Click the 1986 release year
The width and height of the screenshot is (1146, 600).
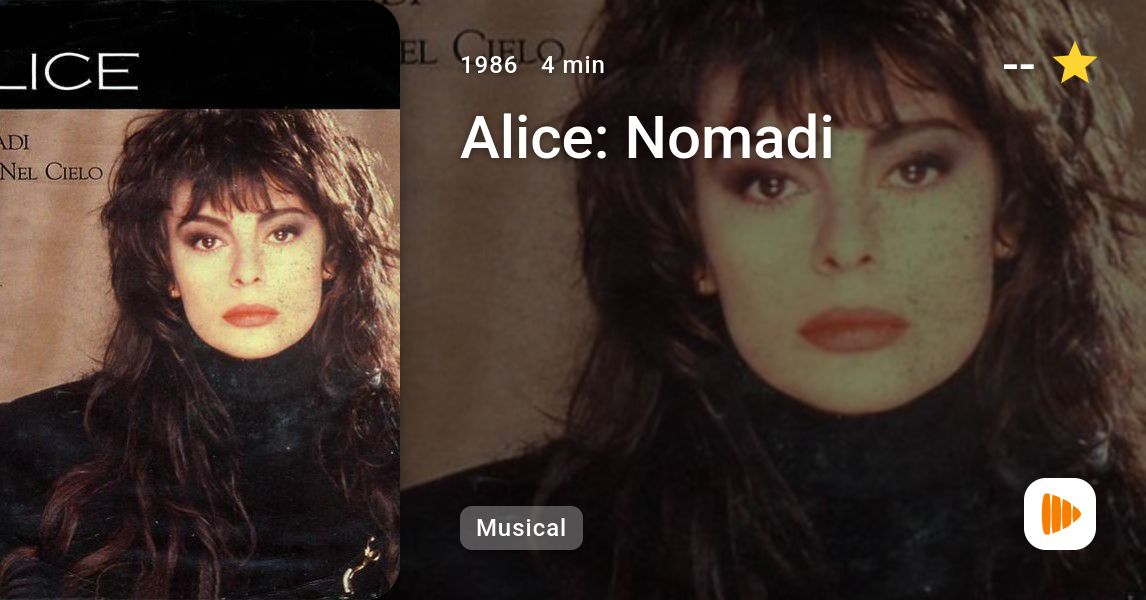[490, 65]
